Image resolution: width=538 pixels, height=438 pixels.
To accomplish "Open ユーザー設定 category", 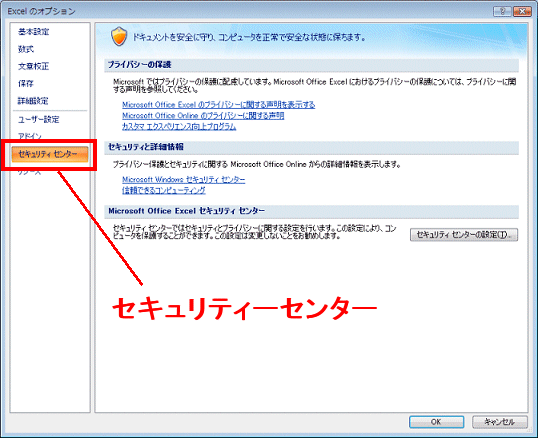I will point(38,119).
